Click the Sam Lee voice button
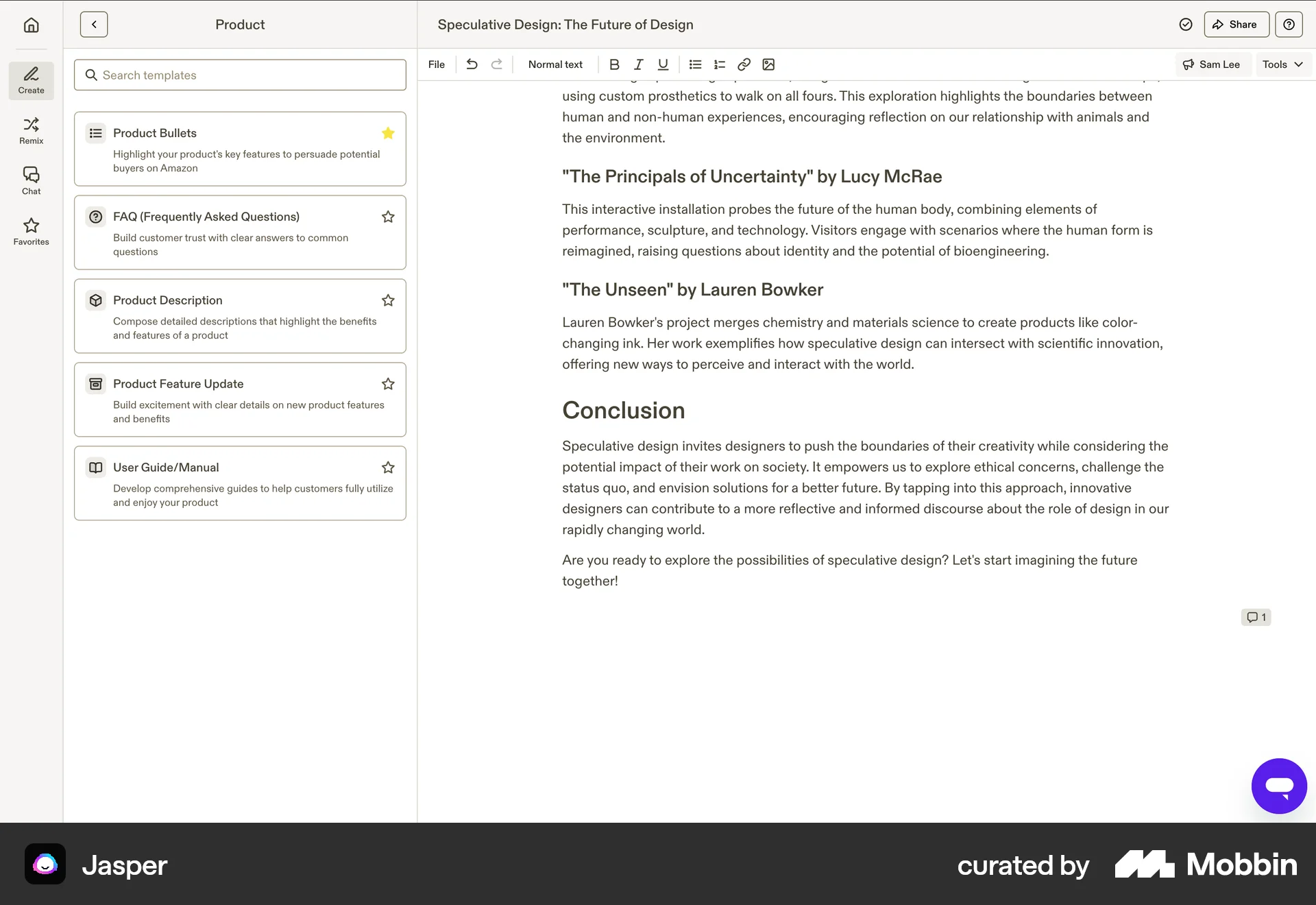The height and width of the screenshot is (905, 1316). coord(1212,64)
